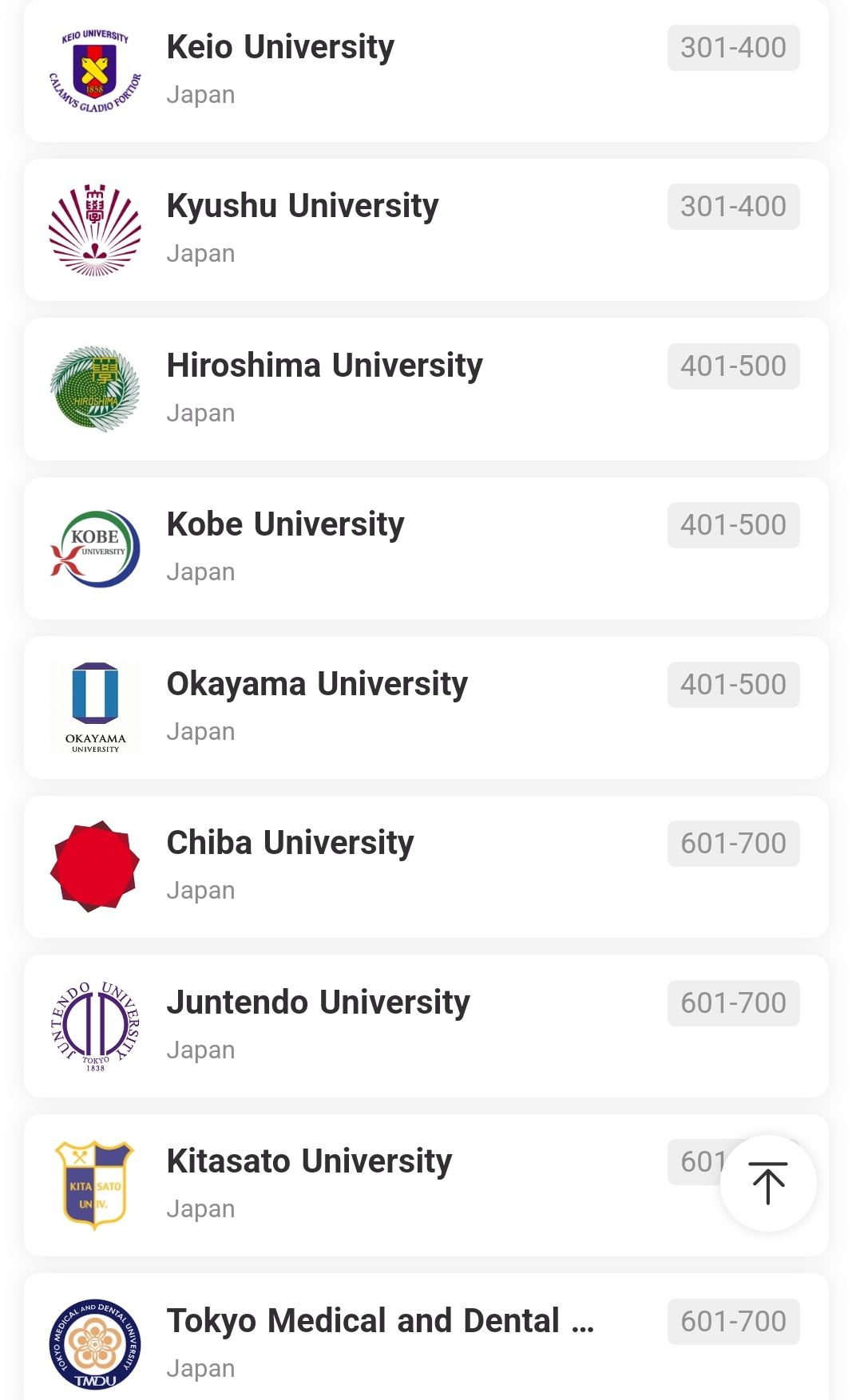The image size is (852, 1400).
Task: Click the Keio University crest logo
Action: coord(95,71)
